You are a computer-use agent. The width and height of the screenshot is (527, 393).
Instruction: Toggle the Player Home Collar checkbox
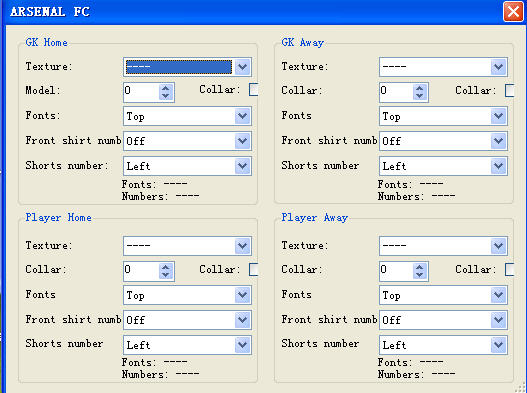click(x=254, y=269)
